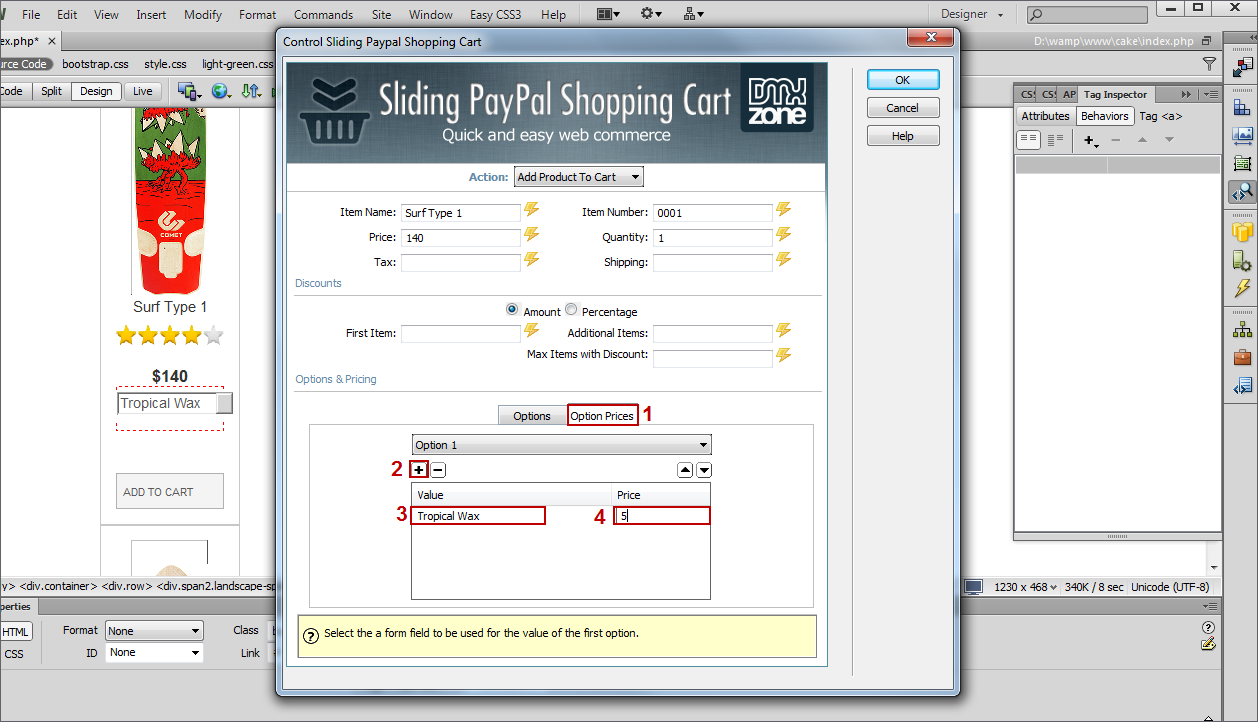
Task: Switch to the Option Prices tab
Action: [602, 416]
